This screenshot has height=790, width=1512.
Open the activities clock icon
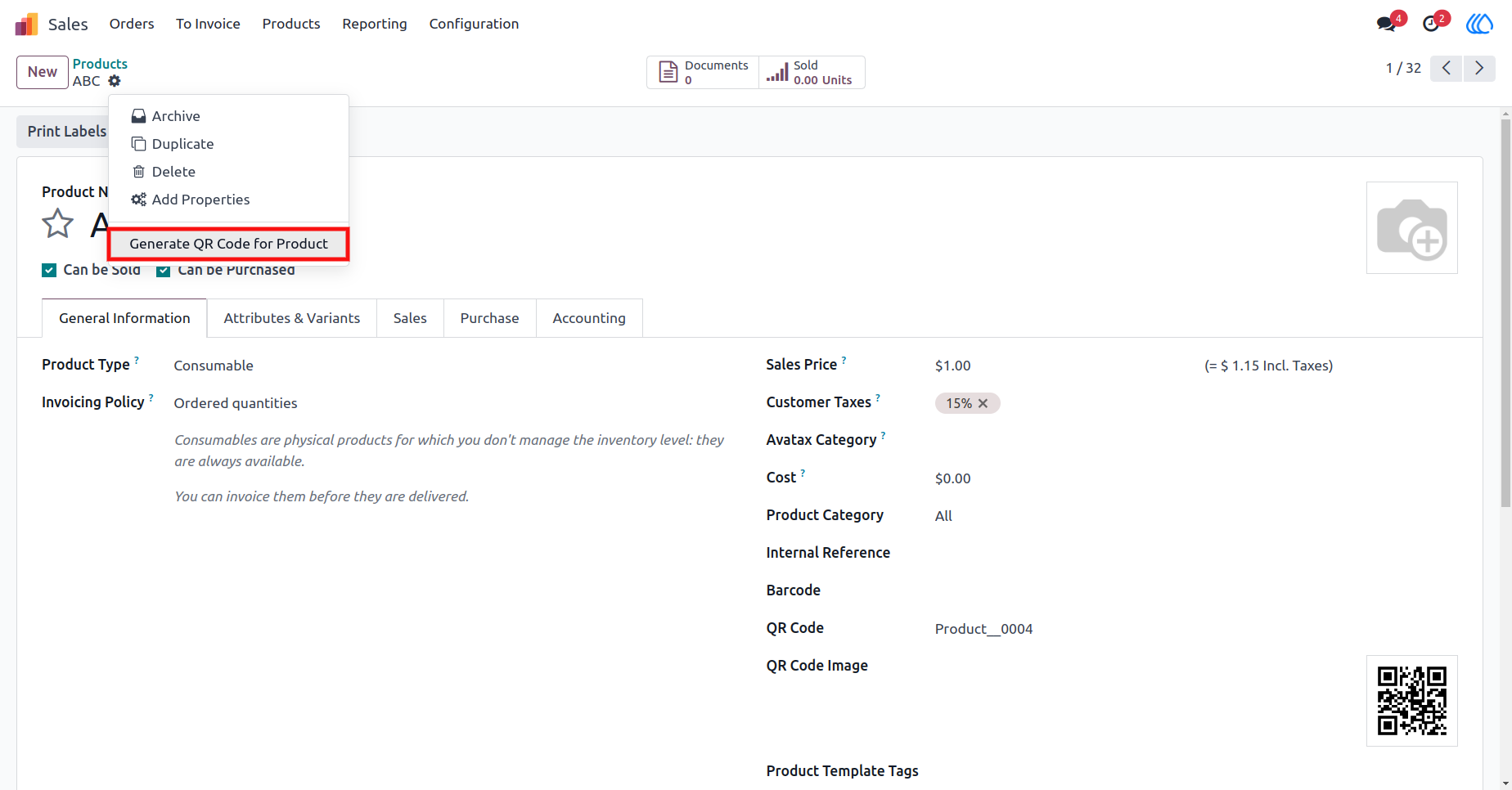(x=1431, y=24)
